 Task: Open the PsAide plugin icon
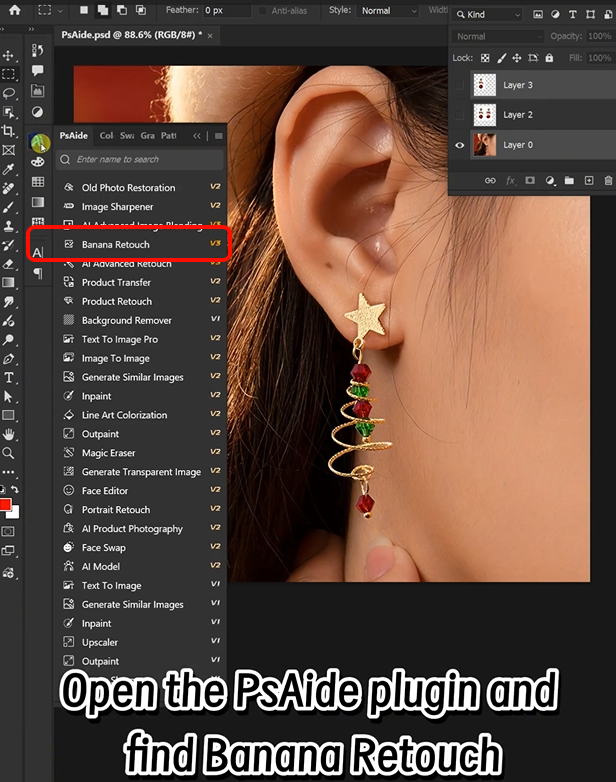click(40, 144)
